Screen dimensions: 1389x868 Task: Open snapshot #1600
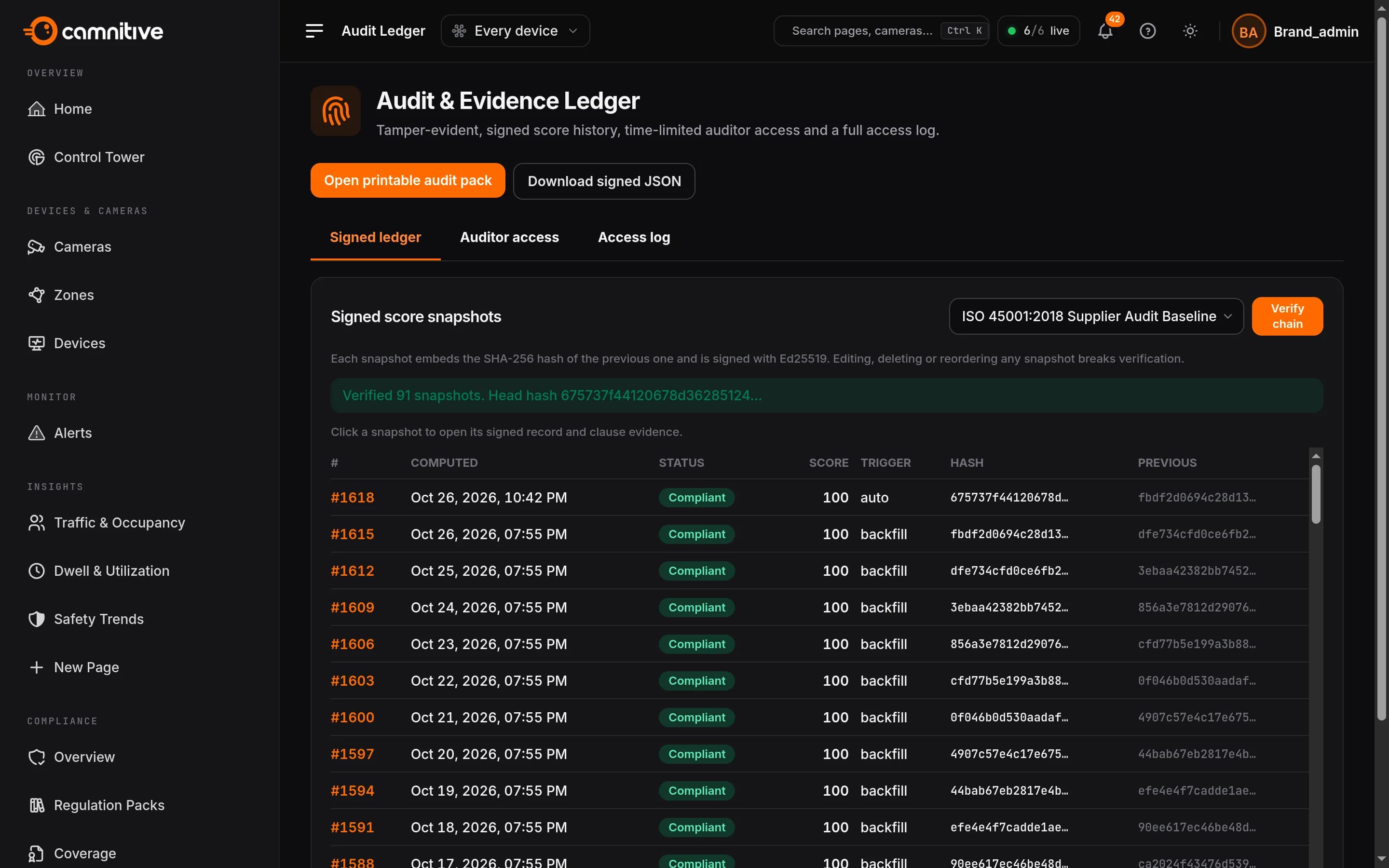pos(352,718)
